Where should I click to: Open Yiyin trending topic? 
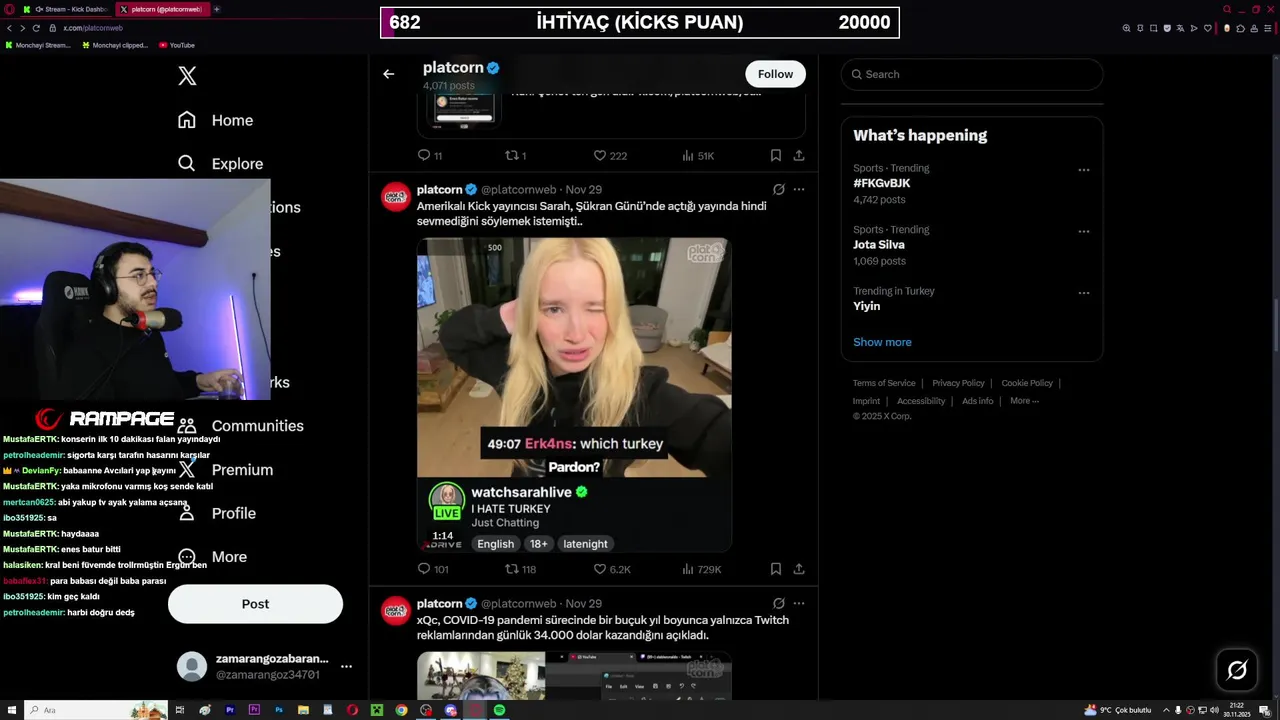(x=866, y=307)
